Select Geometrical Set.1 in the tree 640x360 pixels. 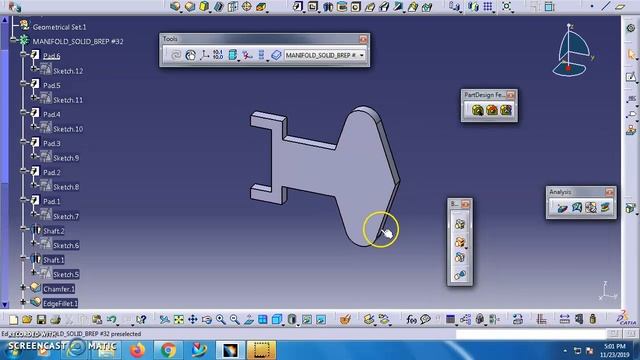(60, 27)
